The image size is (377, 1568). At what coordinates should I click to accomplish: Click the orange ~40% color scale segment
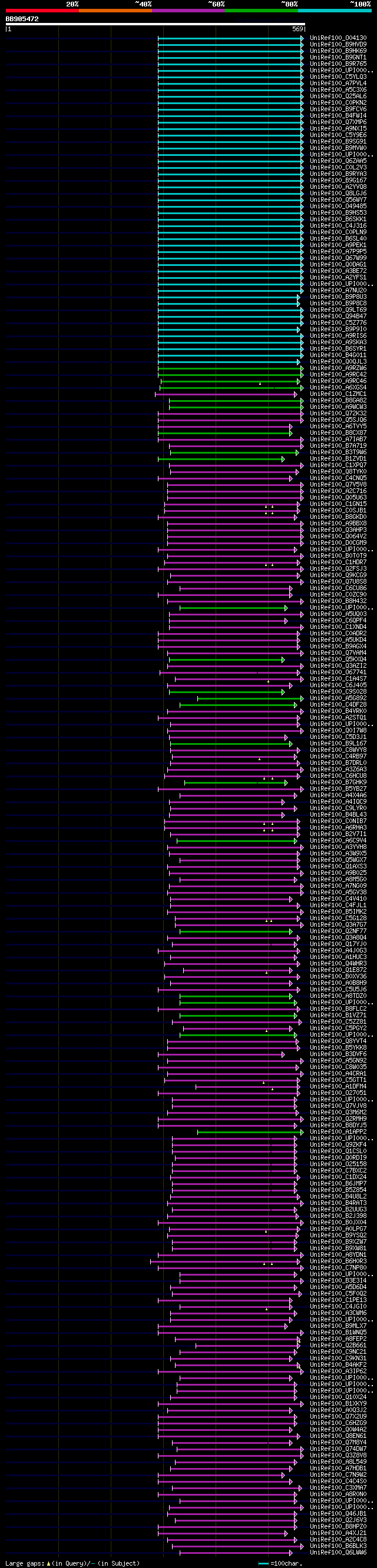(115, 11)
